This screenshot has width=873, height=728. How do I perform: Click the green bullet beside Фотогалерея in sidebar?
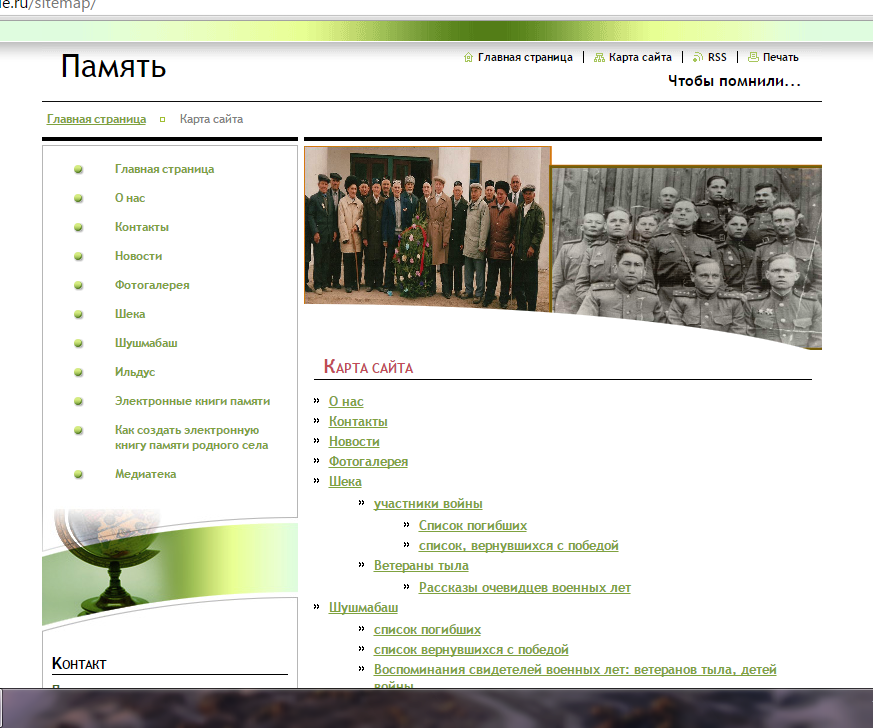click(78, 285)
